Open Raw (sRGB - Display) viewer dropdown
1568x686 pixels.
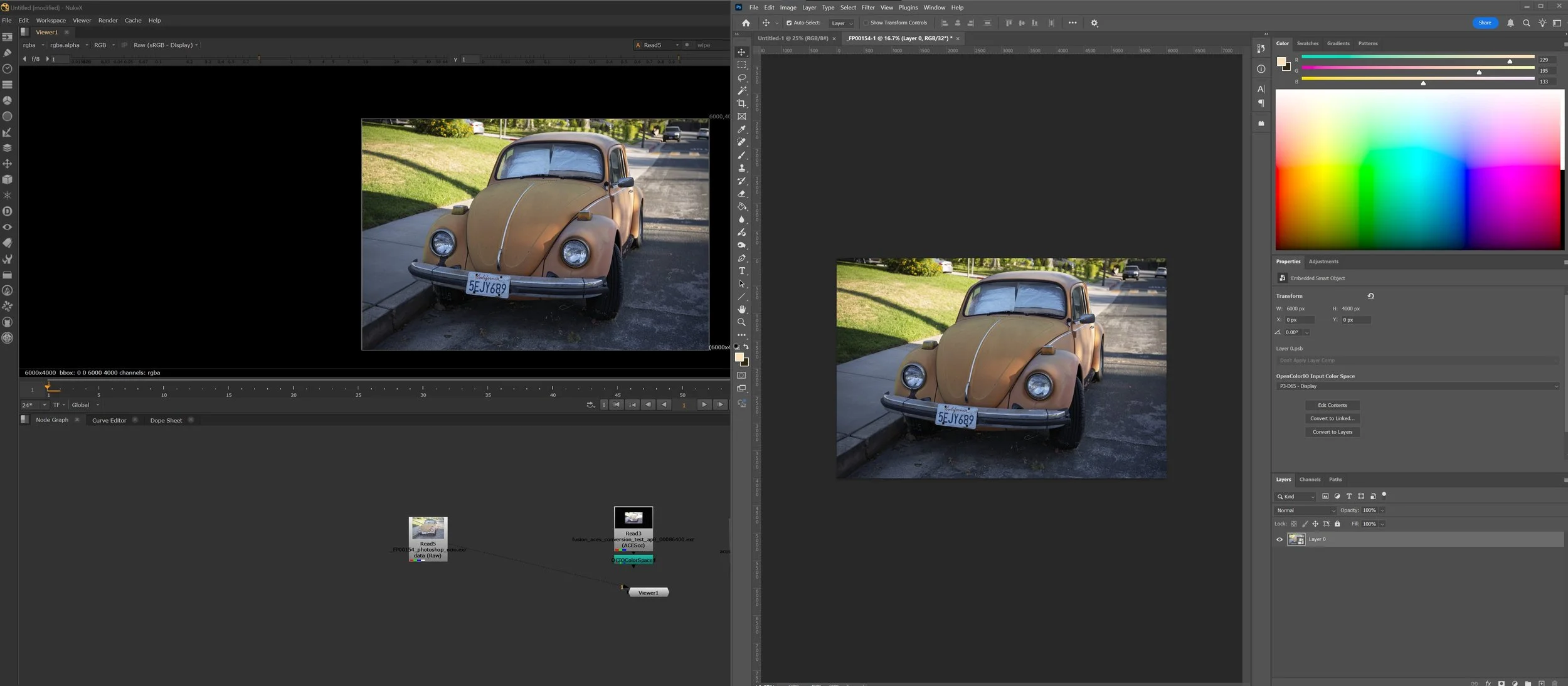point(166,45)
